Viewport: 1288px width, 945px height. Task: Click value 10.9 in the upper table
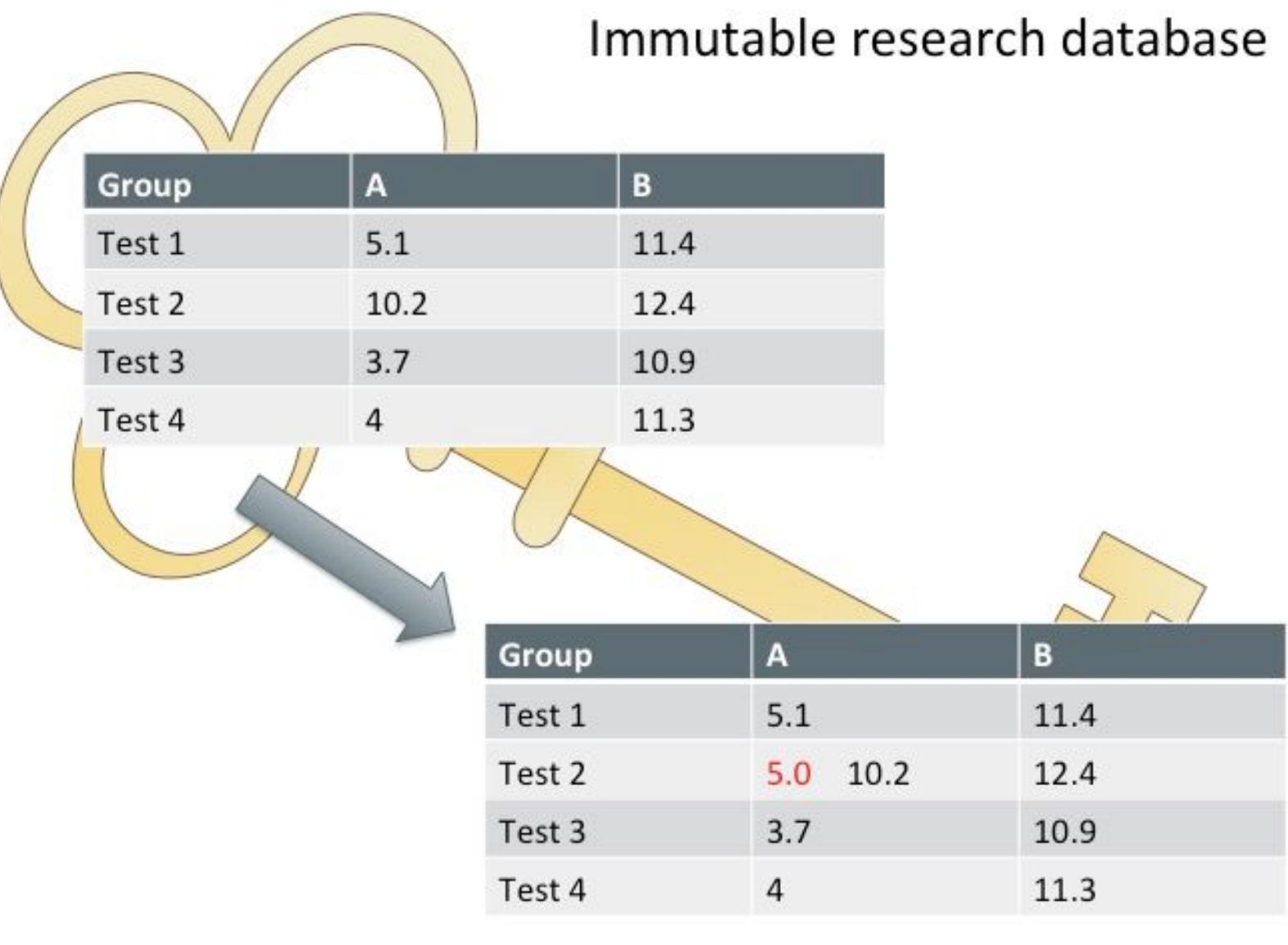[663, 361]
